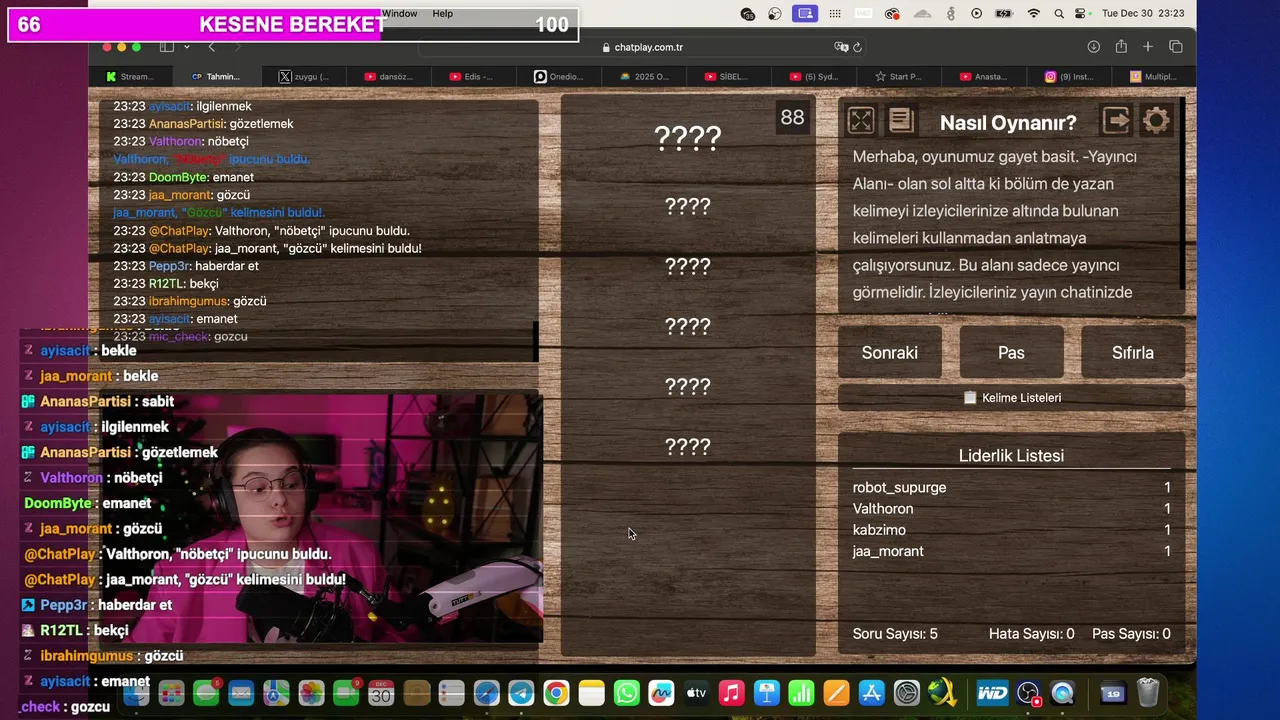Click the overlay message AnanasPartisi : sabit
The image size is (1280, 720).
coord(98,401)
